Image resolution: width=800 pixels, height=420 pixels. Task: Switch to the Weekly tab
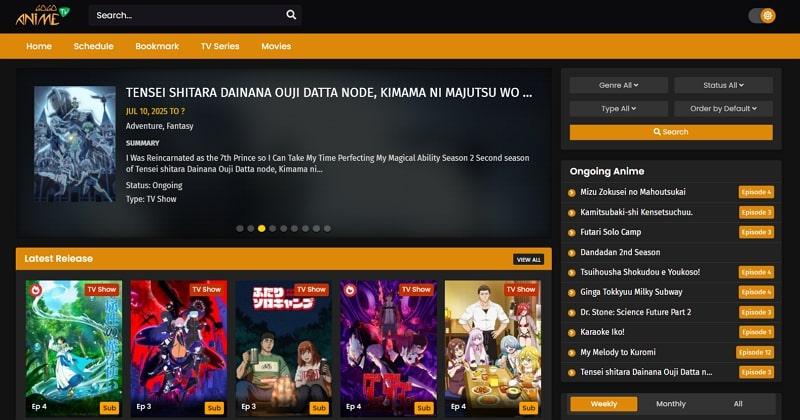pos(604,404)
